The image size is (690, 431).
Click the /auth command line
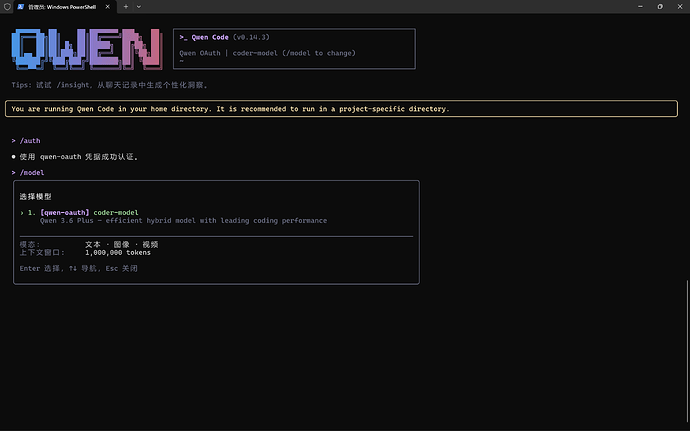click(x=30, y=141)
